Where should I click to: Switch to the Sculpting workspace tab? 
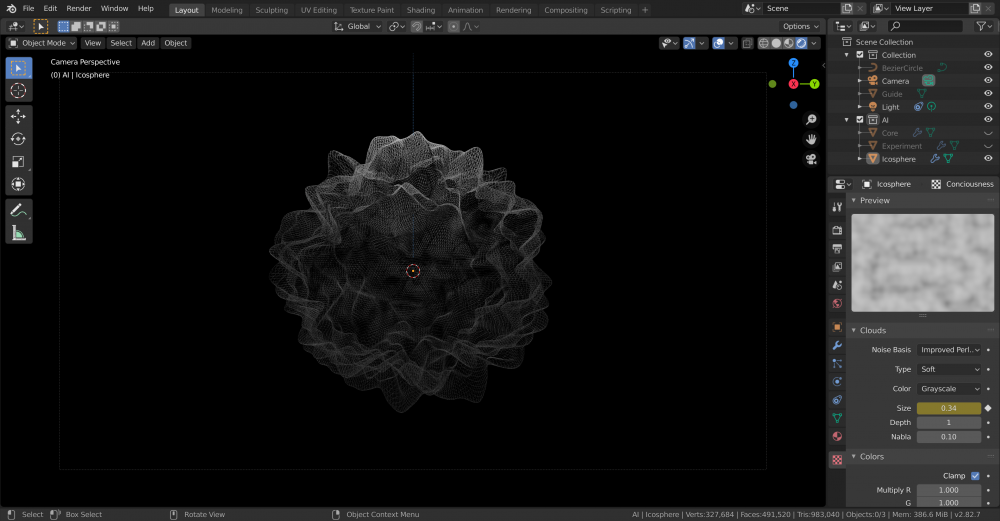pos(271,10)
